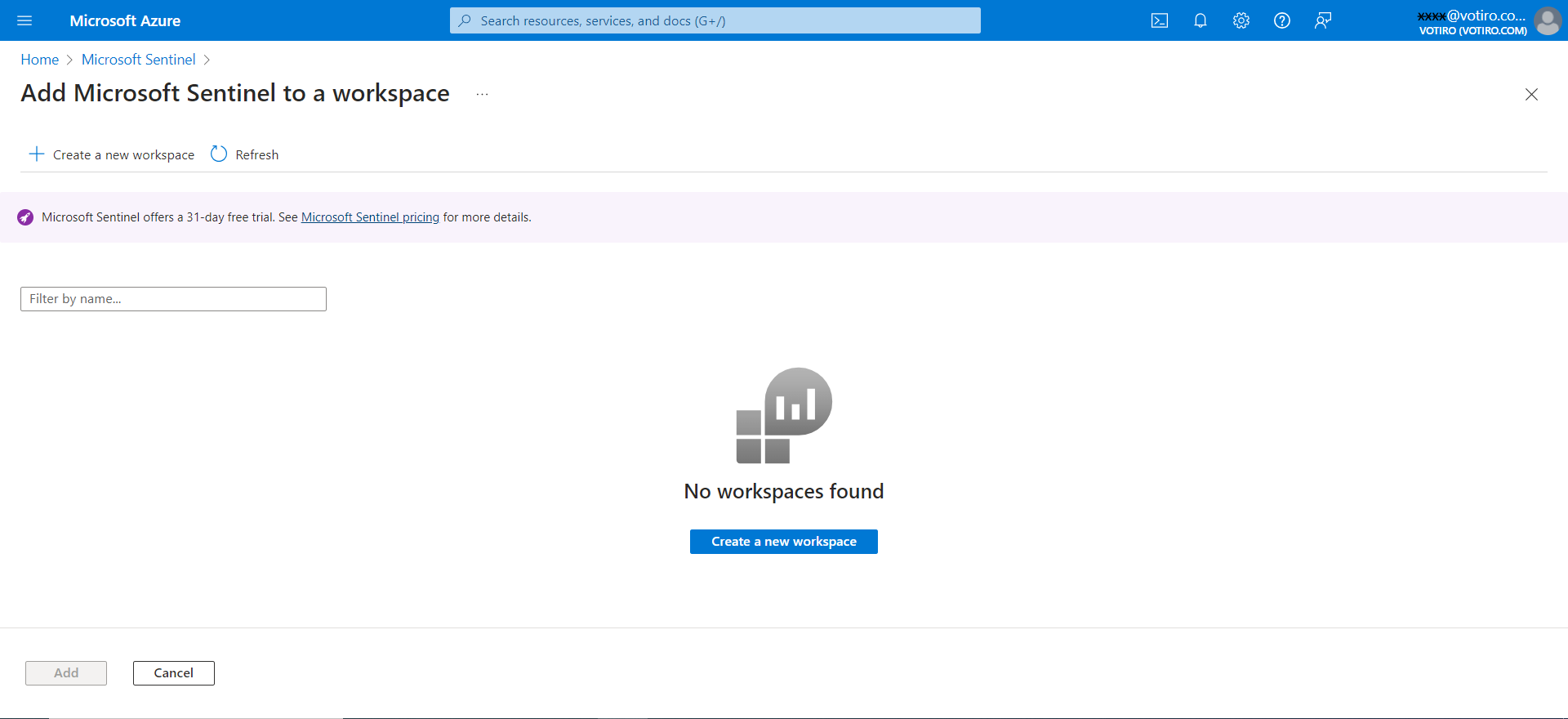Open the account avatar menu
1568x719 pixels.
pos(1548,20)
